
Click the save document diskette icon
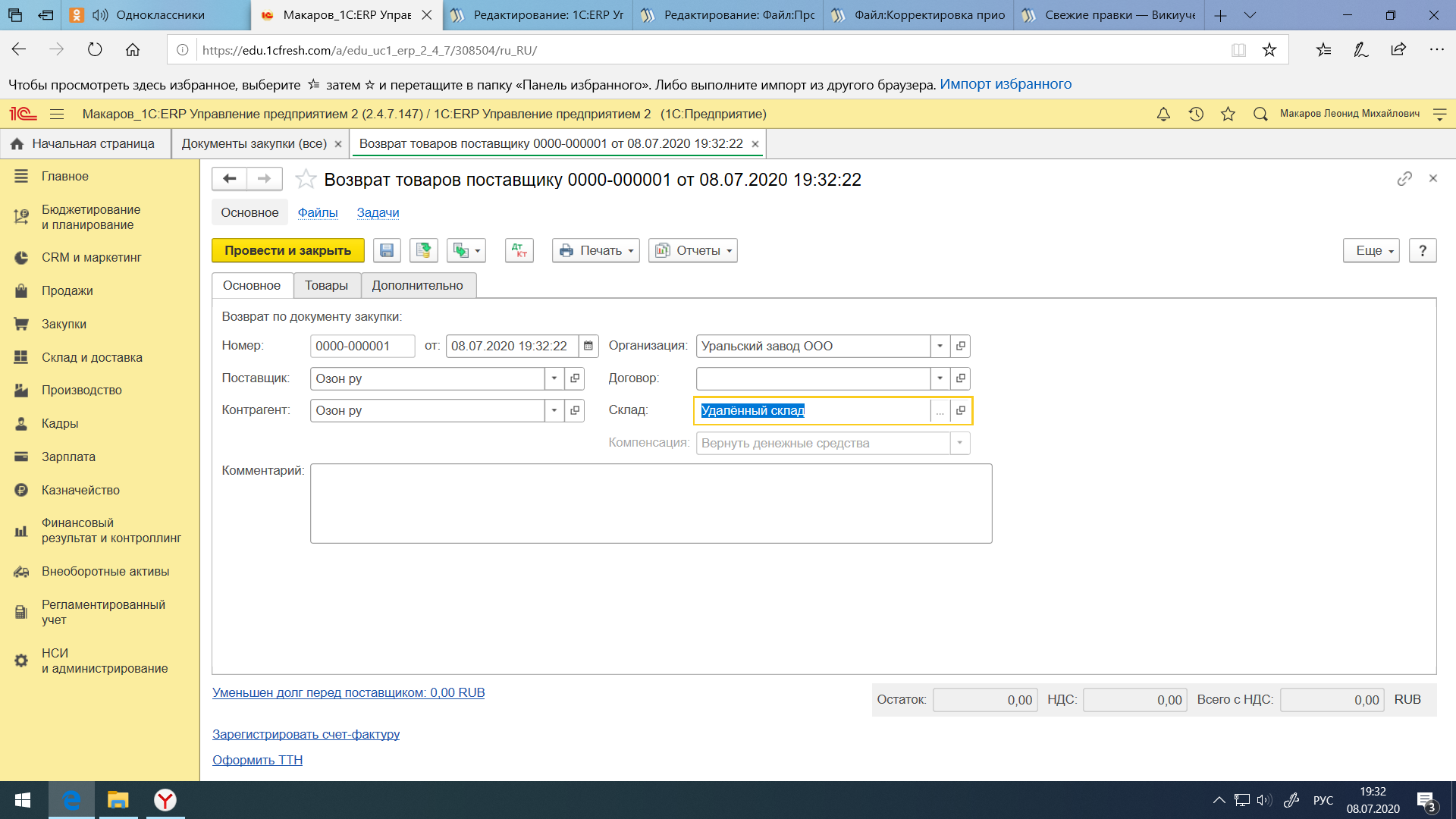387,250
